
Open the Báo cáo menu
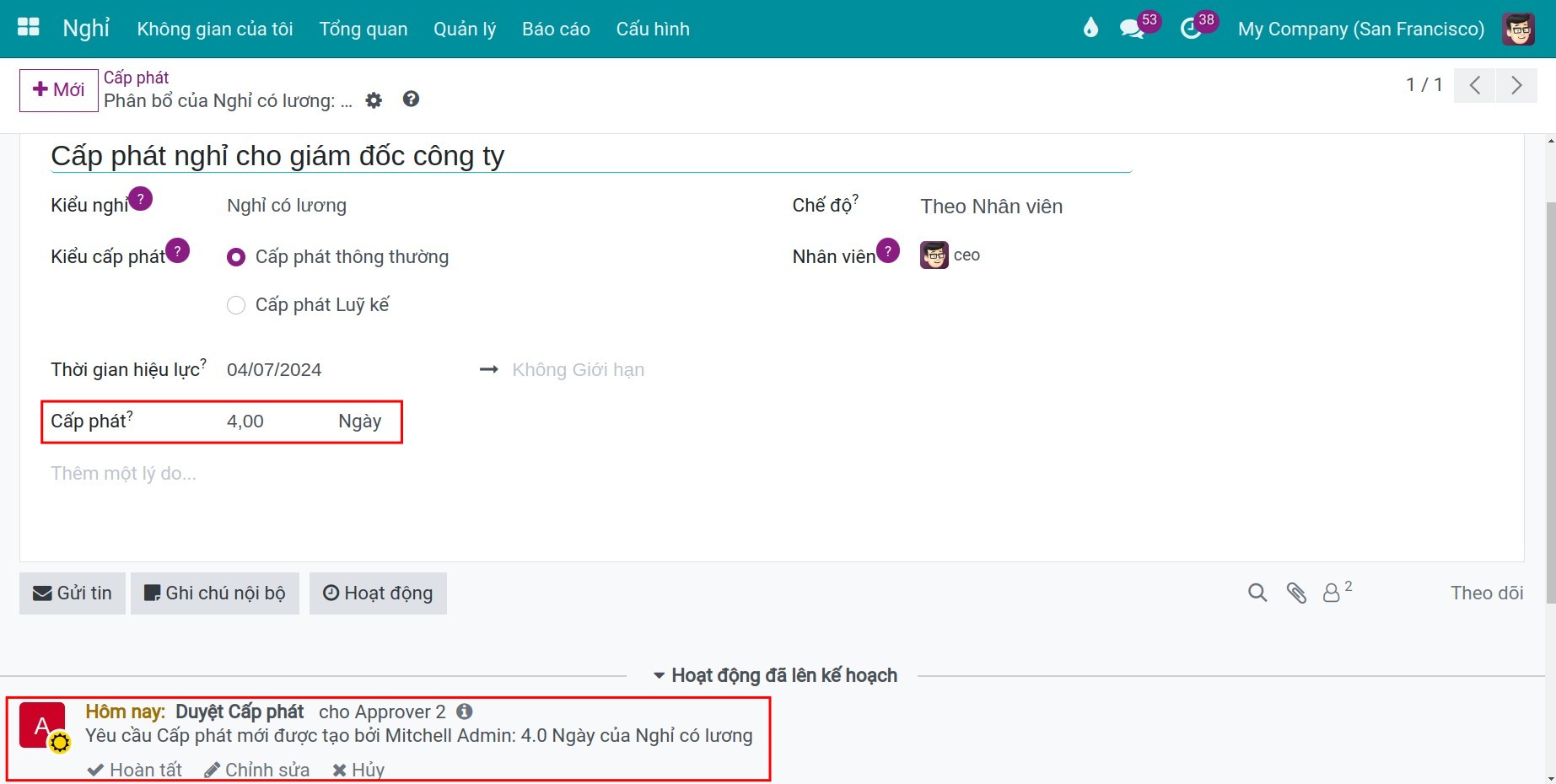coord(556,29)
